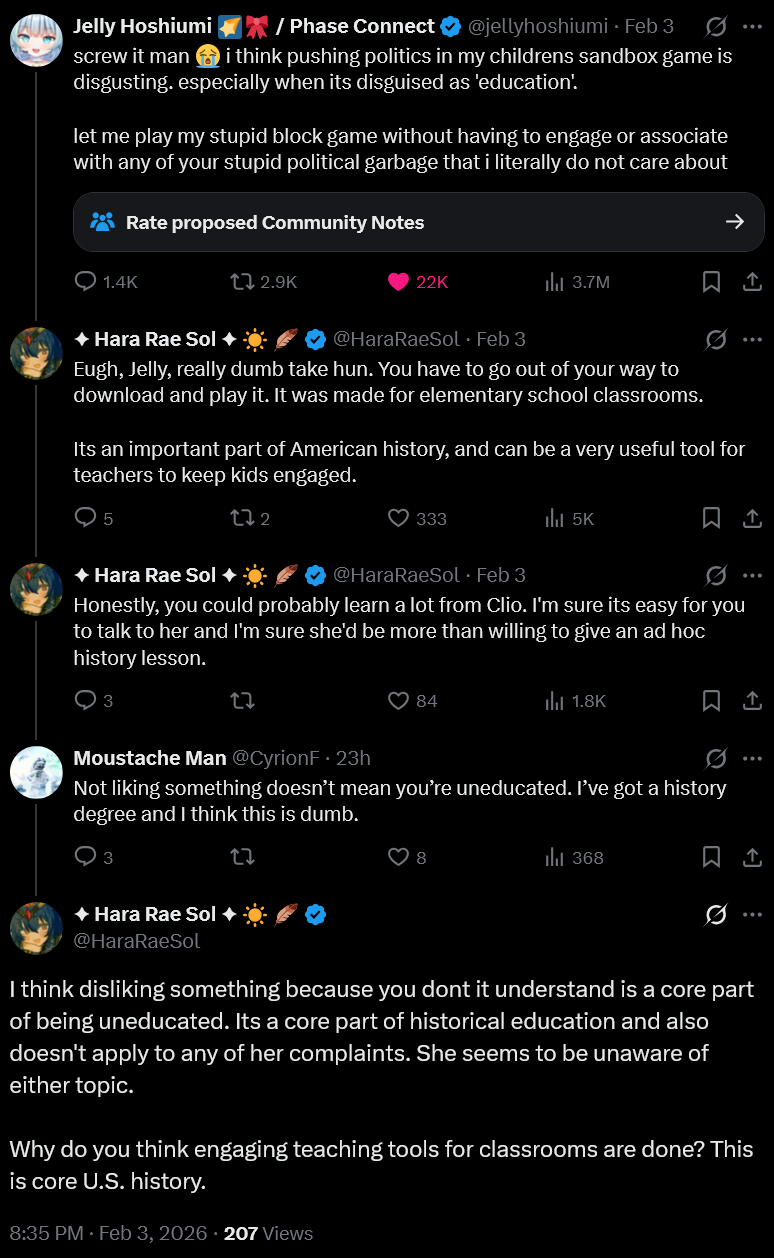Like Moustache Man's reply
Viewport: 774px width, 1258px height.
pyautogui.click(x=399, y=857)
